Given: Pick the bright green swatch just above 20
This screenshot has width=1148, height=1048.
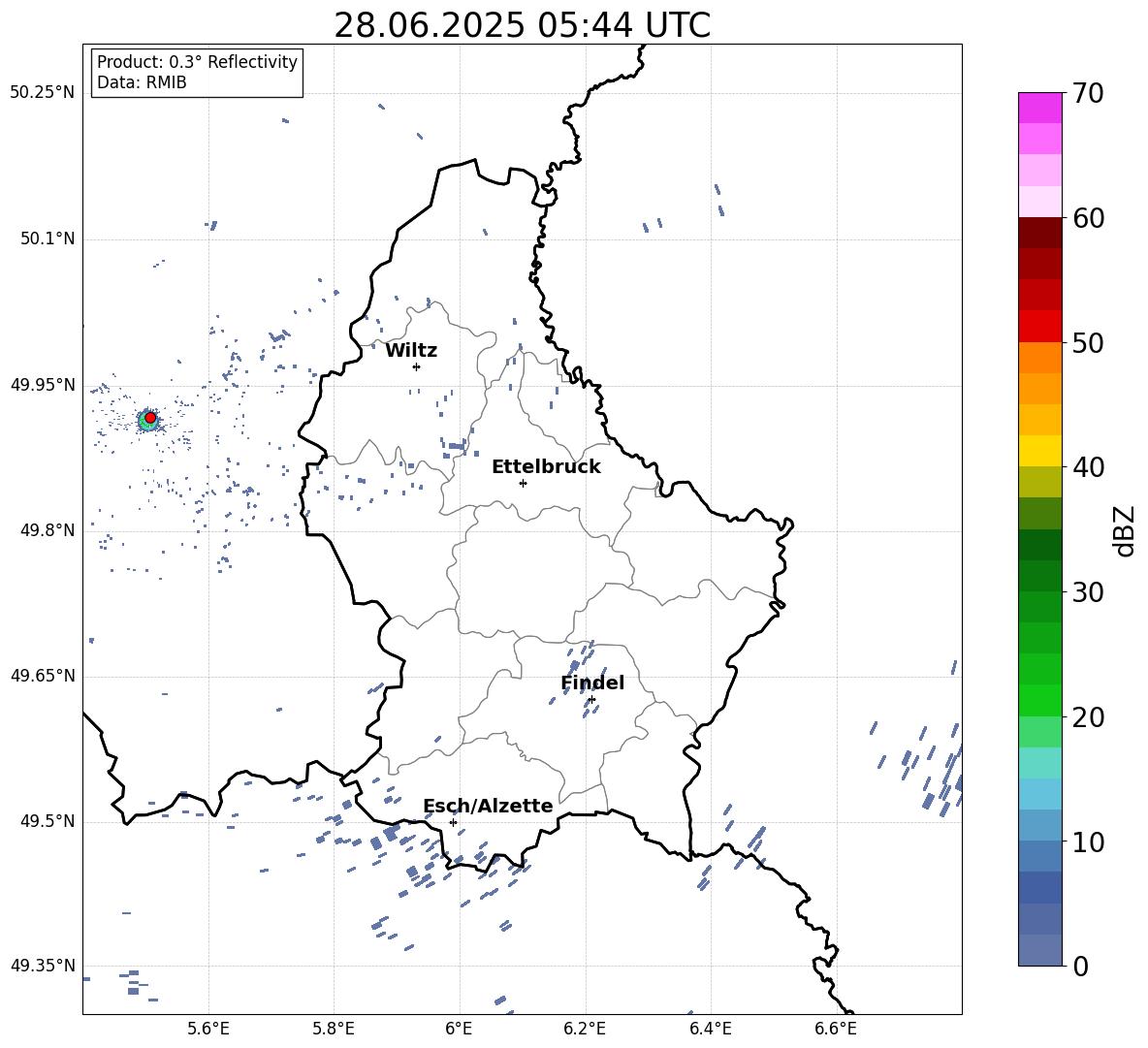Looking at the screenshot, I should pos(1040,700).
